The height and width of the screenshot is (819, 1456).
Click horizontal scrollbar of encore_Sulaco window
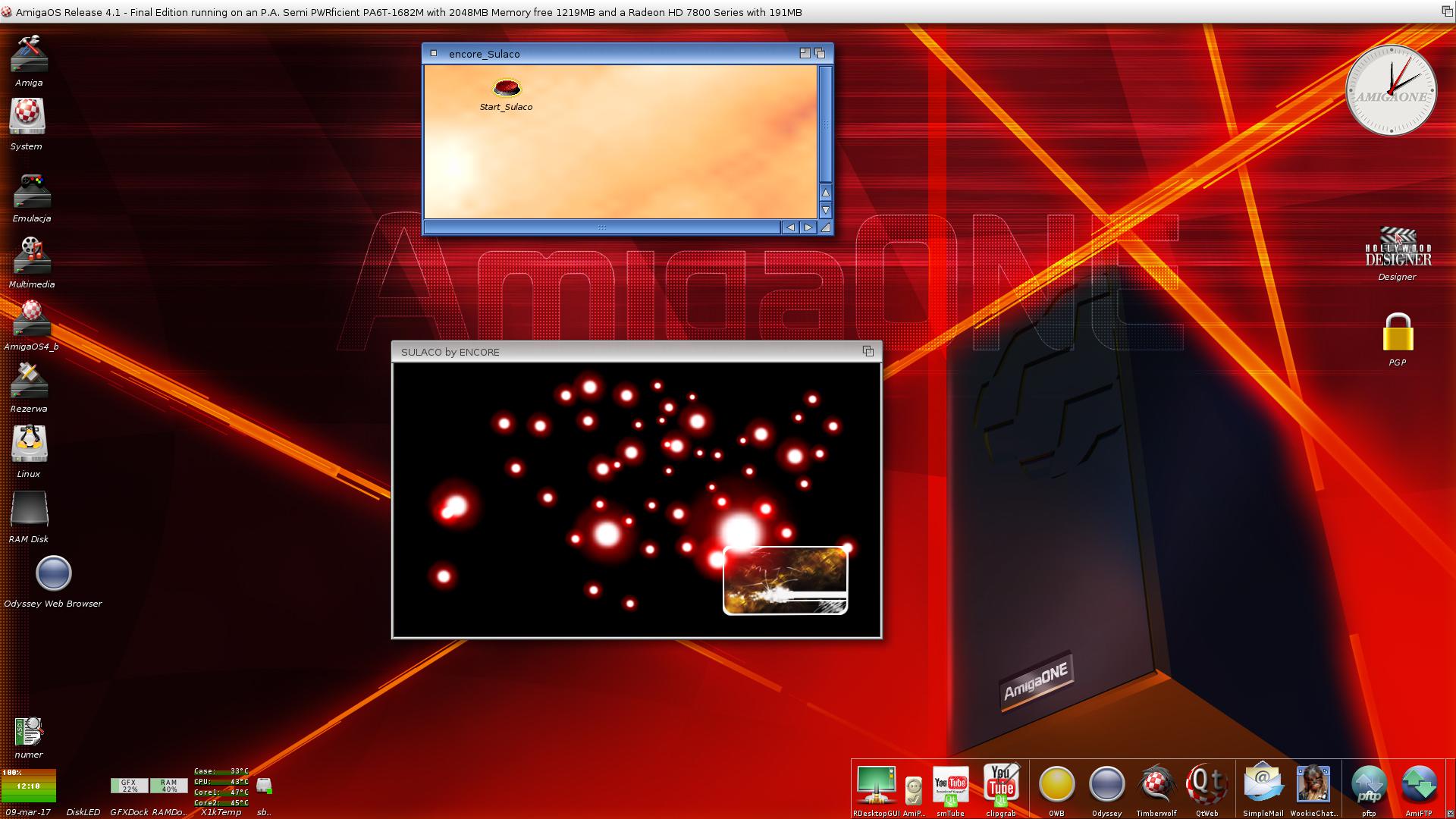pos(602,227)
